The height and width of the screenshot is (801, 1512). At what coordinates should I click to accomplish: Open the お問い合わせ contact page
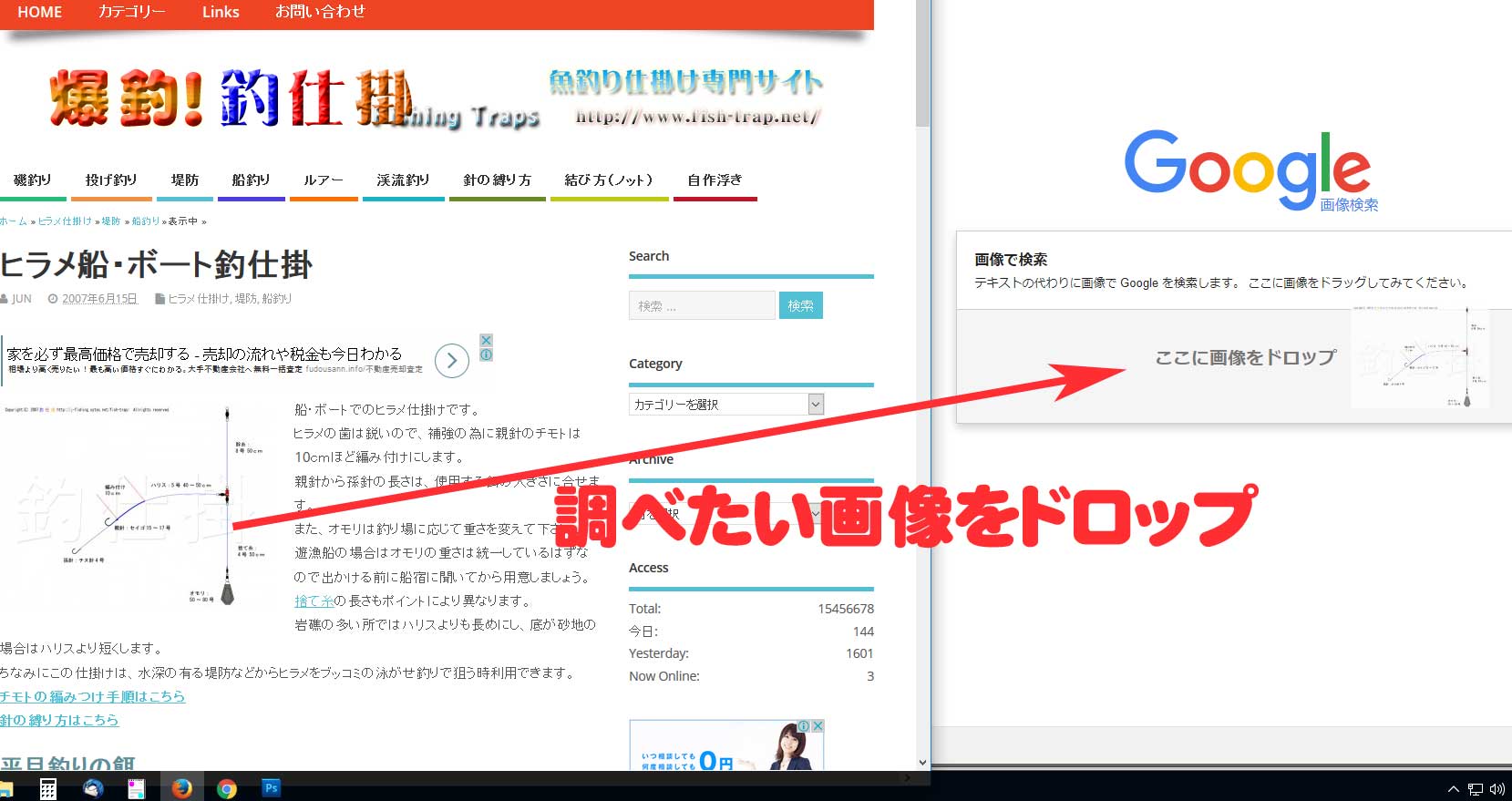[x=320, y=12]
